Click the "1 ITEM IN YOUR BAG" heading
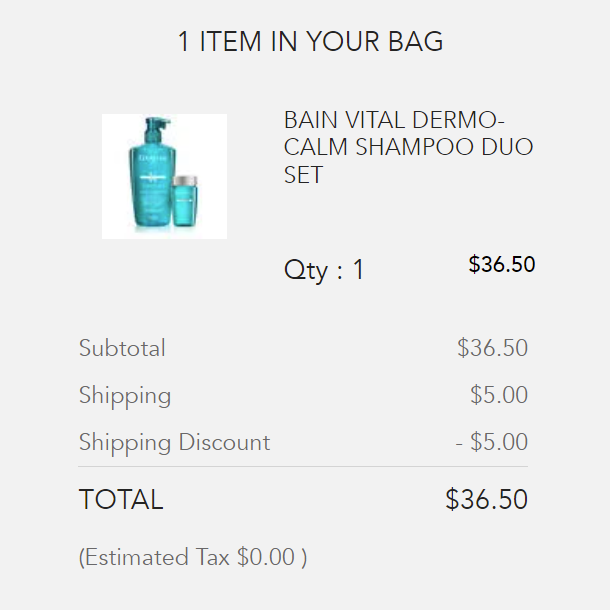 click(310, 42)
